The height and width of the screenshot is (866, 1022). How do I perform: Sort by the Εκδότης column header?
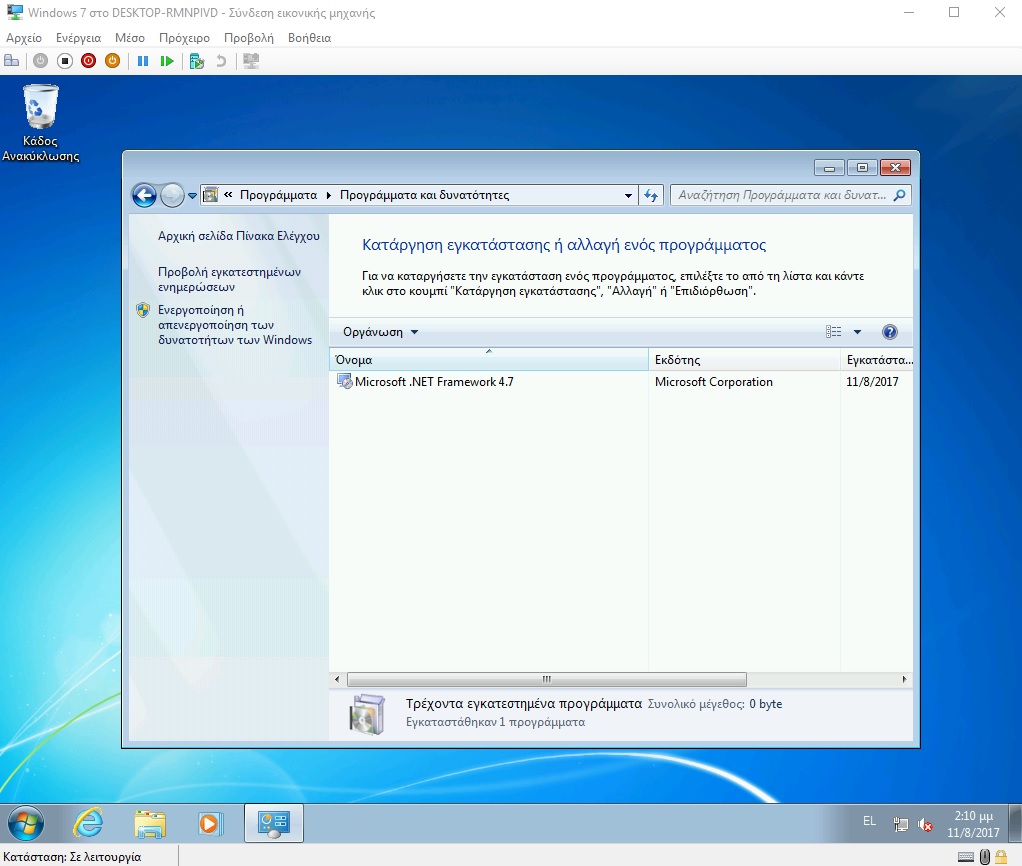click(x=744, y=360)
